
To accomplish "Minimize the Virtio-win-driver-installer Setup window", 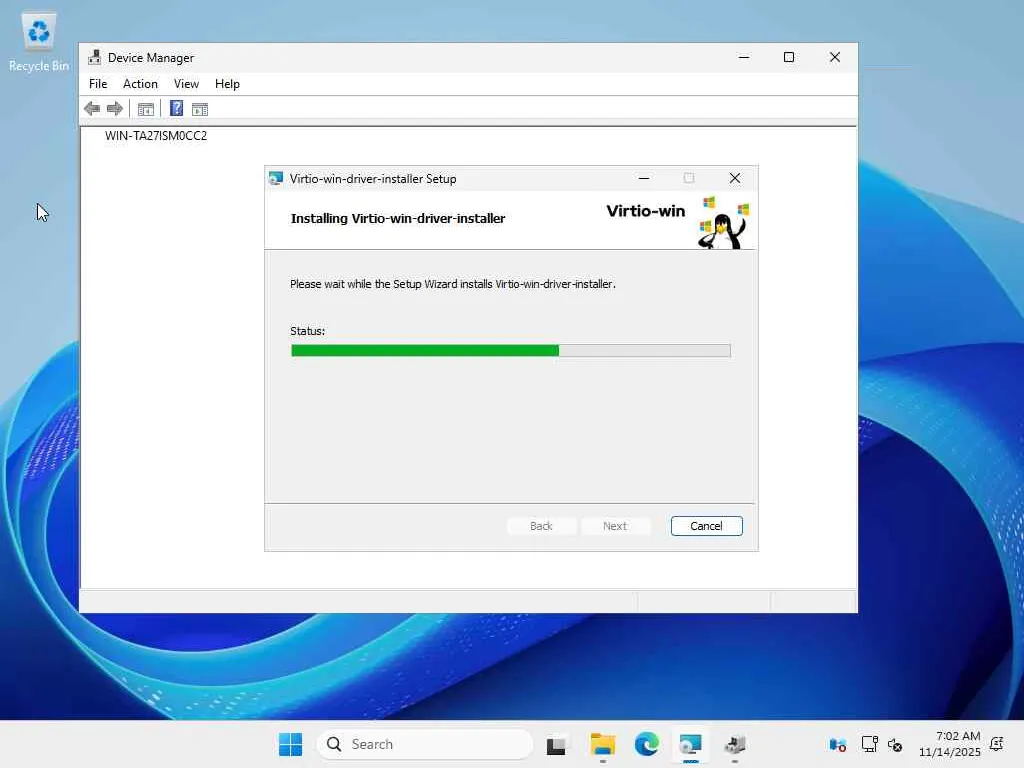I will [644, 178].
